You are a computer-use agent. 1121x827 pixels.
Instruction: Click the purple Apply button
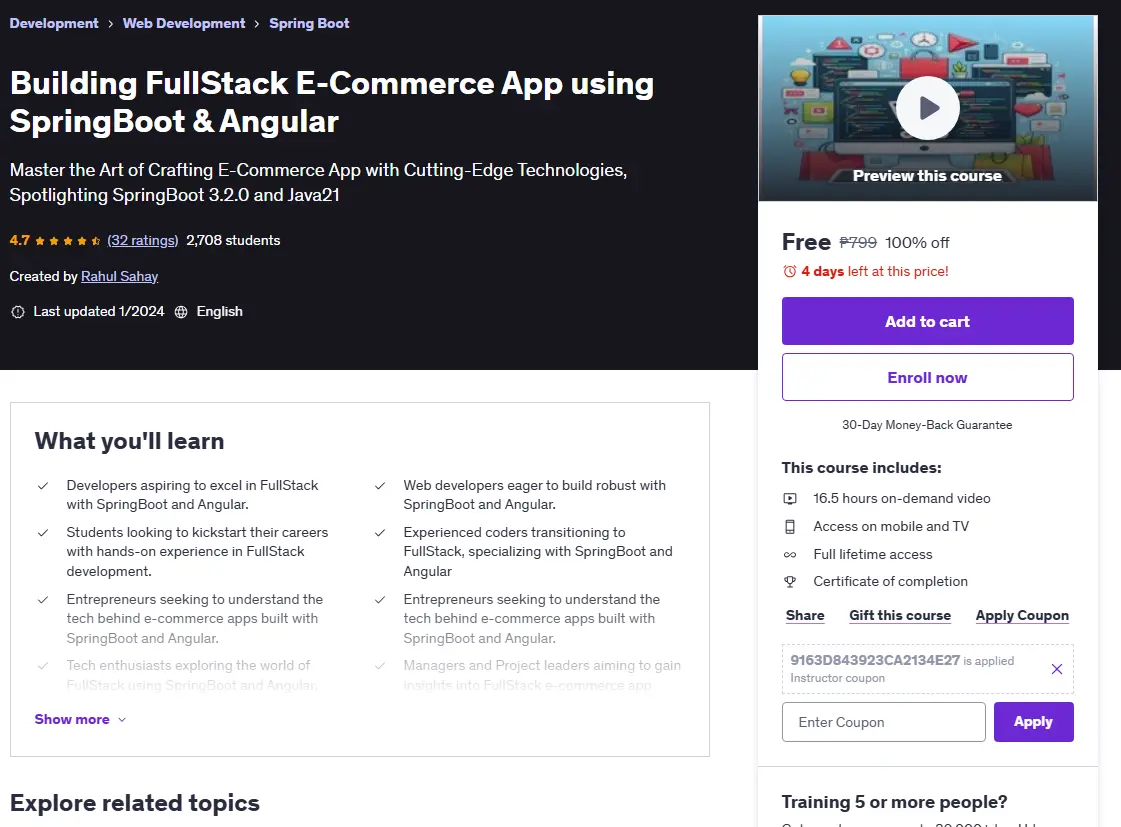(x=1033, y=722)
